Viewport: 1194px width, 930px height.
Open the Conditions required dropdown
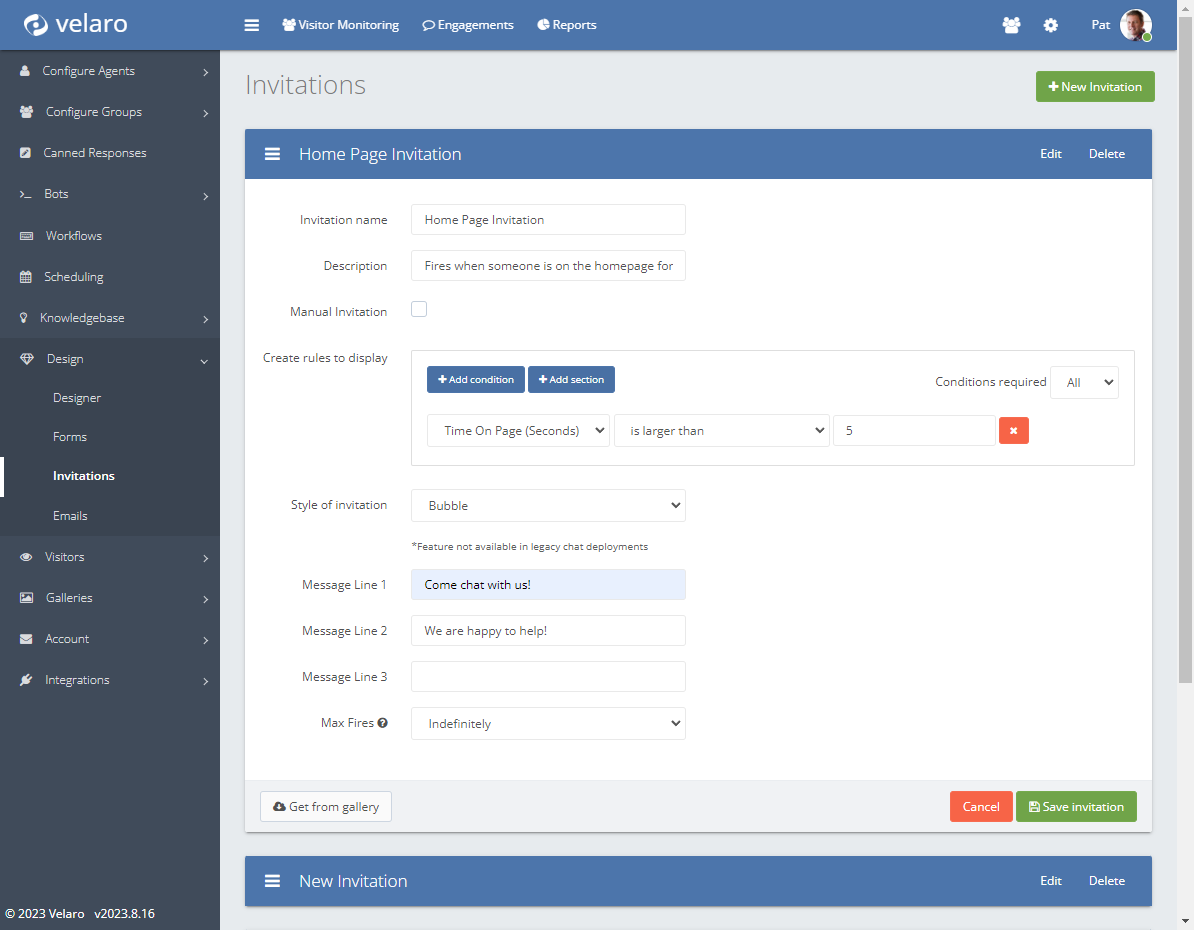1084,382
